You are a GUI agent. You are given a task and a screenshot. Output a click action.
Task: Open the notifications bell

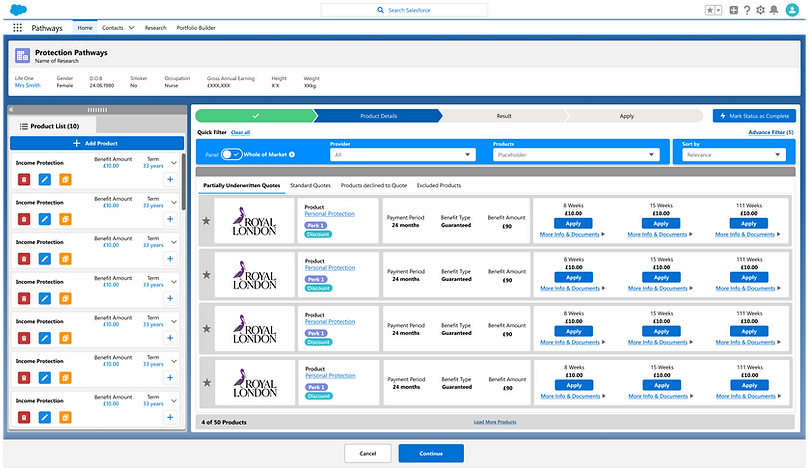click(774, 10)
